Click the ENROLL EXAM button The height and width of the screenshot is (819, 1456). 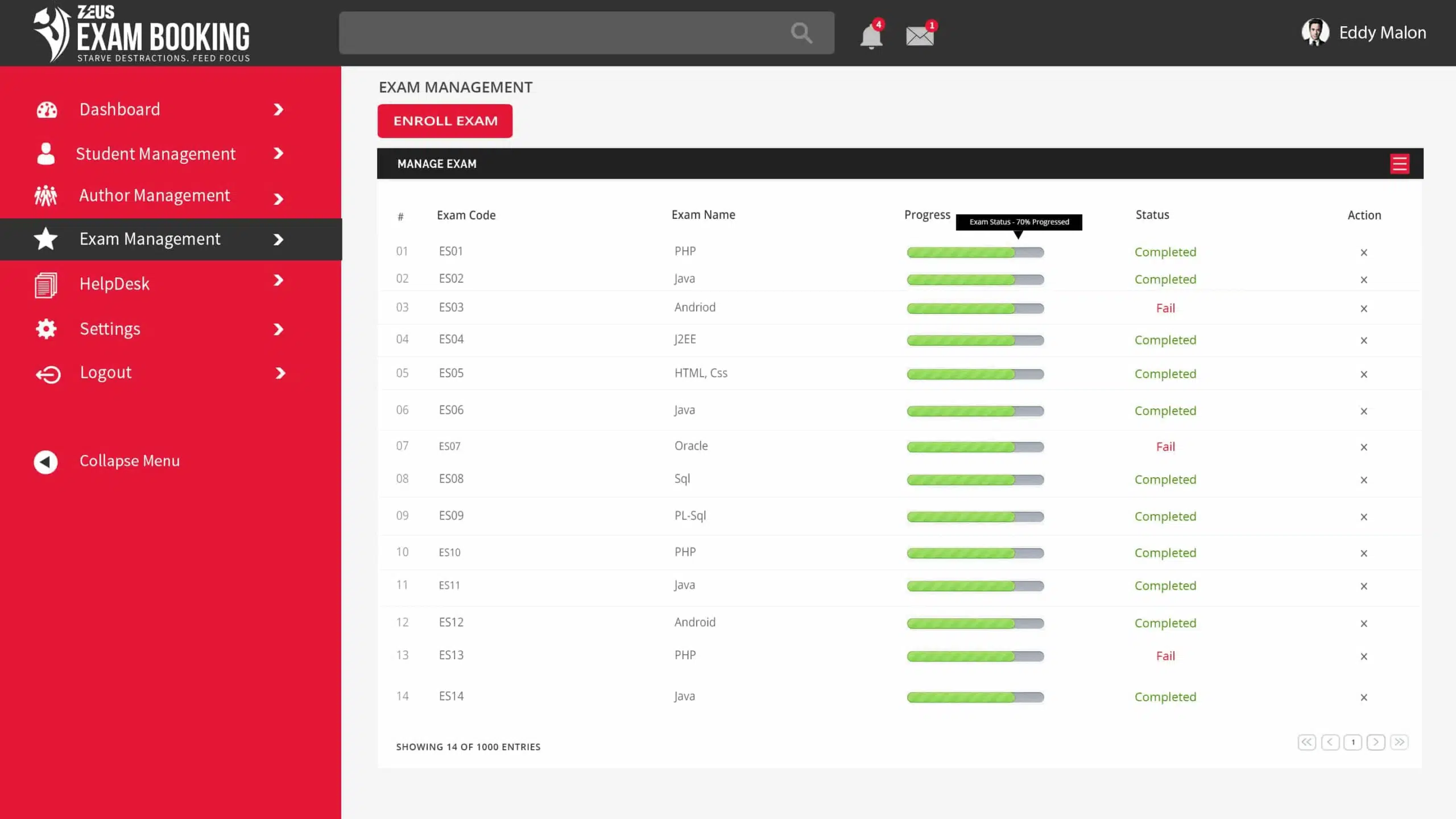click(445, 121)
